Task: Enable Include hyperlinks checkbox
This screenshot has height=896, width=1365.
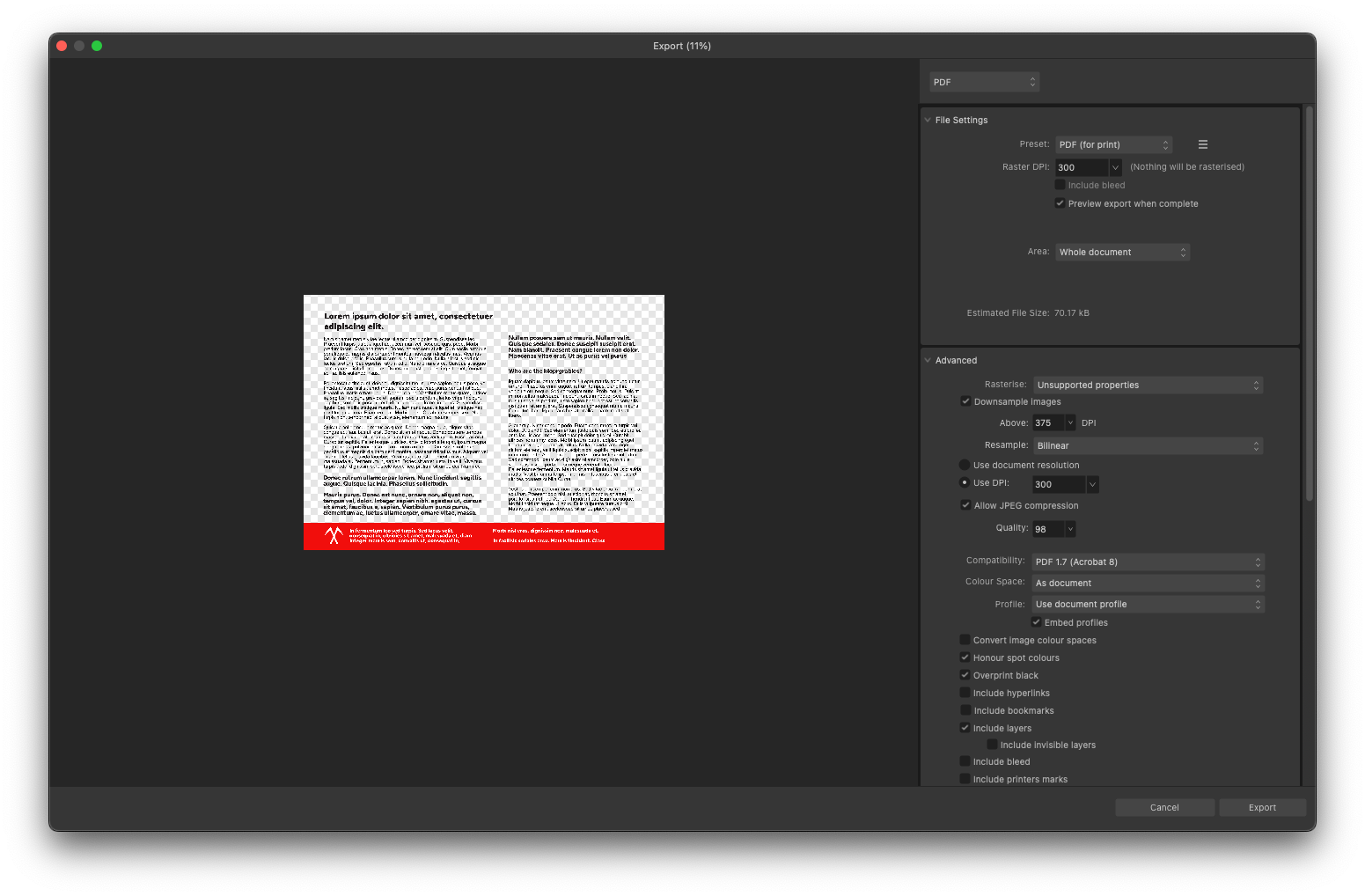Action: (x=965, y=693)
